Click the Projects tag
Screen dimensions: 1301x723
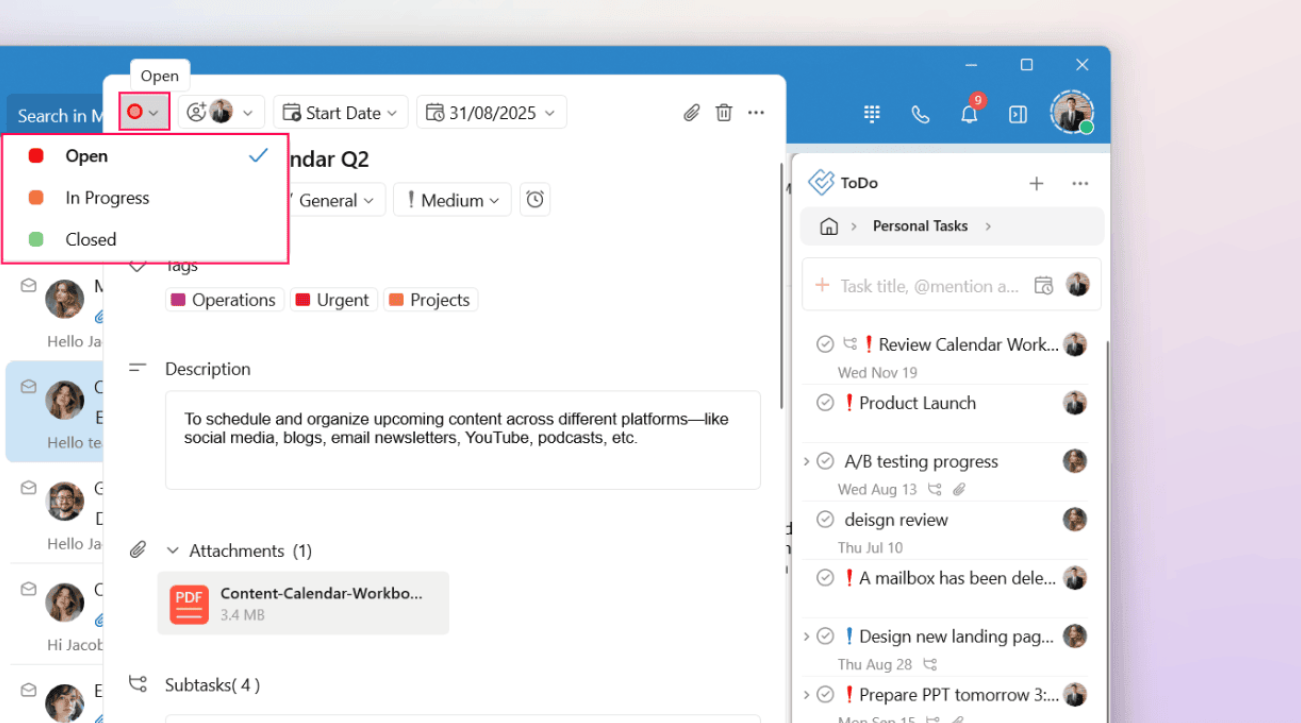tap(430, 300)
